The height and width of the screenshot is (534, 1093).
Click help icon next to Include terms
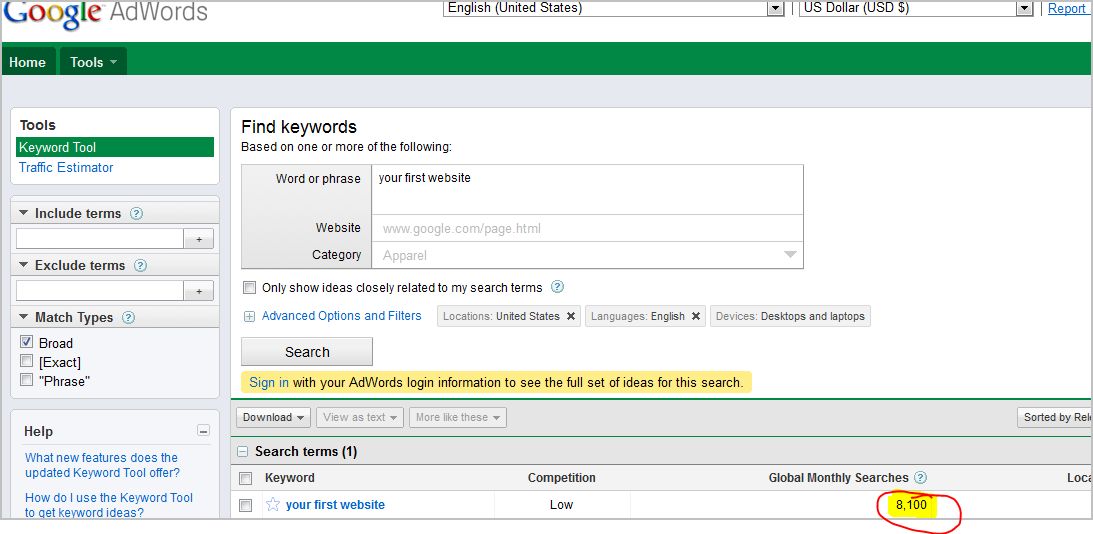pos(136,213)
